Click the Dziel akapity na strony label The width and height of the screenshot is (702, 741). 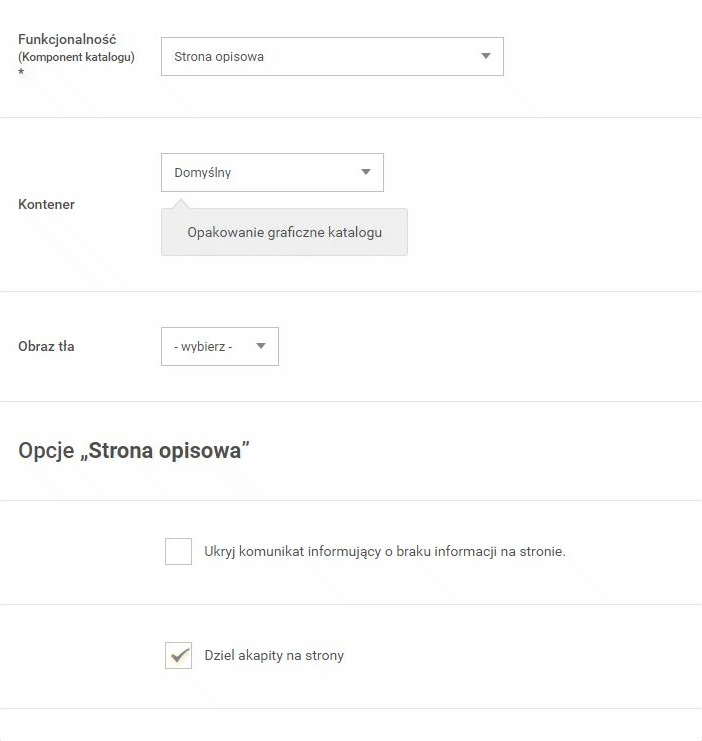pos(274,655)
